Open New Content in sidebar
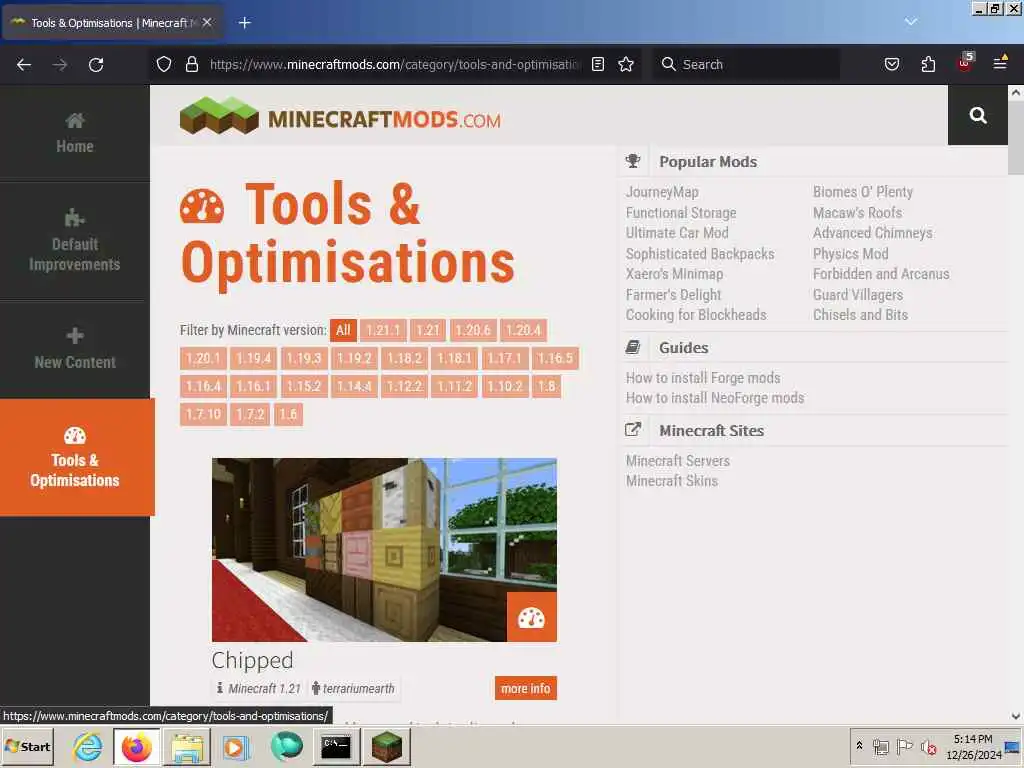Image resolution: width=1024 pixels, height=768 pixels. (74, 349)
